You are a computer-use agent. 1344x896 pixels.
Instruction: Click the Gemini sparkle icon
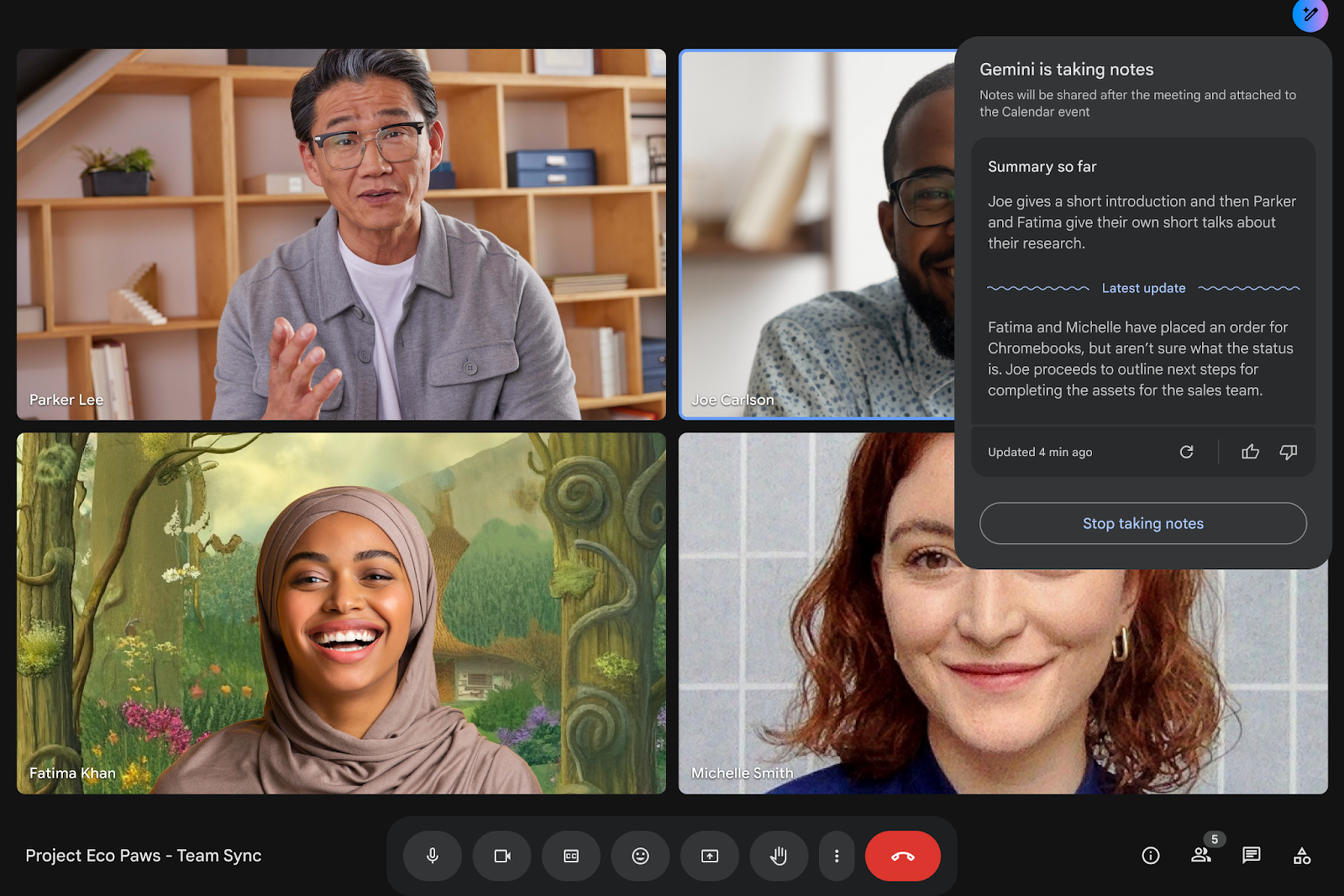tap(1310, 16)
